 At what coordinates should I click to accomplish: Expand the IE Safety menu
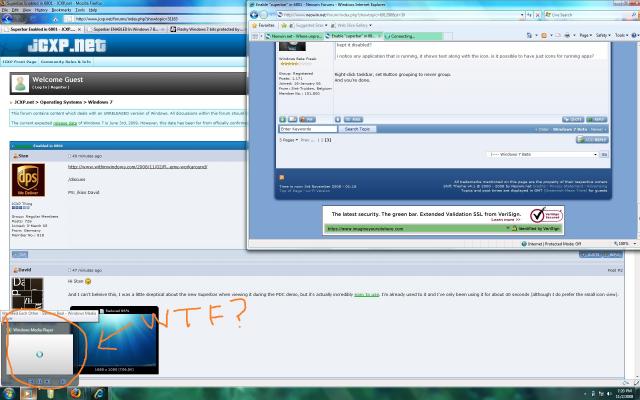point(603,36)
